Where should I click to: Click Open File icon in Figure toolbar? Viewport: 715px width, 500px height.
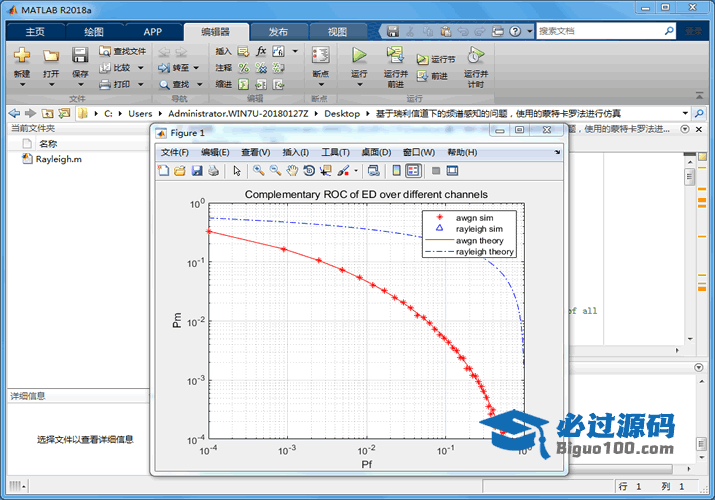click(180, 170)
